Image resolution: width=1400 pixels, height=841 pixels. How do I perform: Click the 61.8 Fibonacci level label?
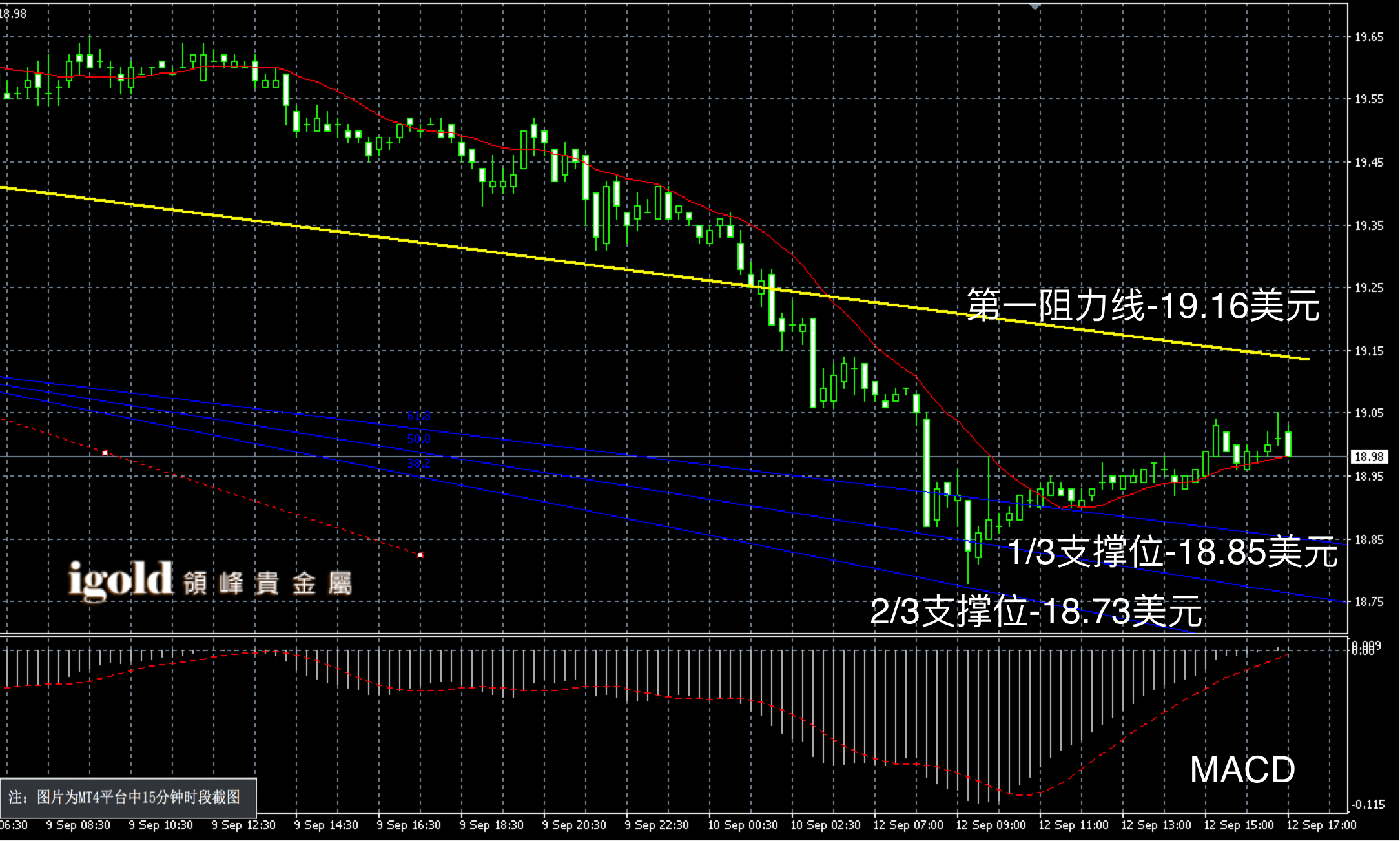[x=418, y=416]
